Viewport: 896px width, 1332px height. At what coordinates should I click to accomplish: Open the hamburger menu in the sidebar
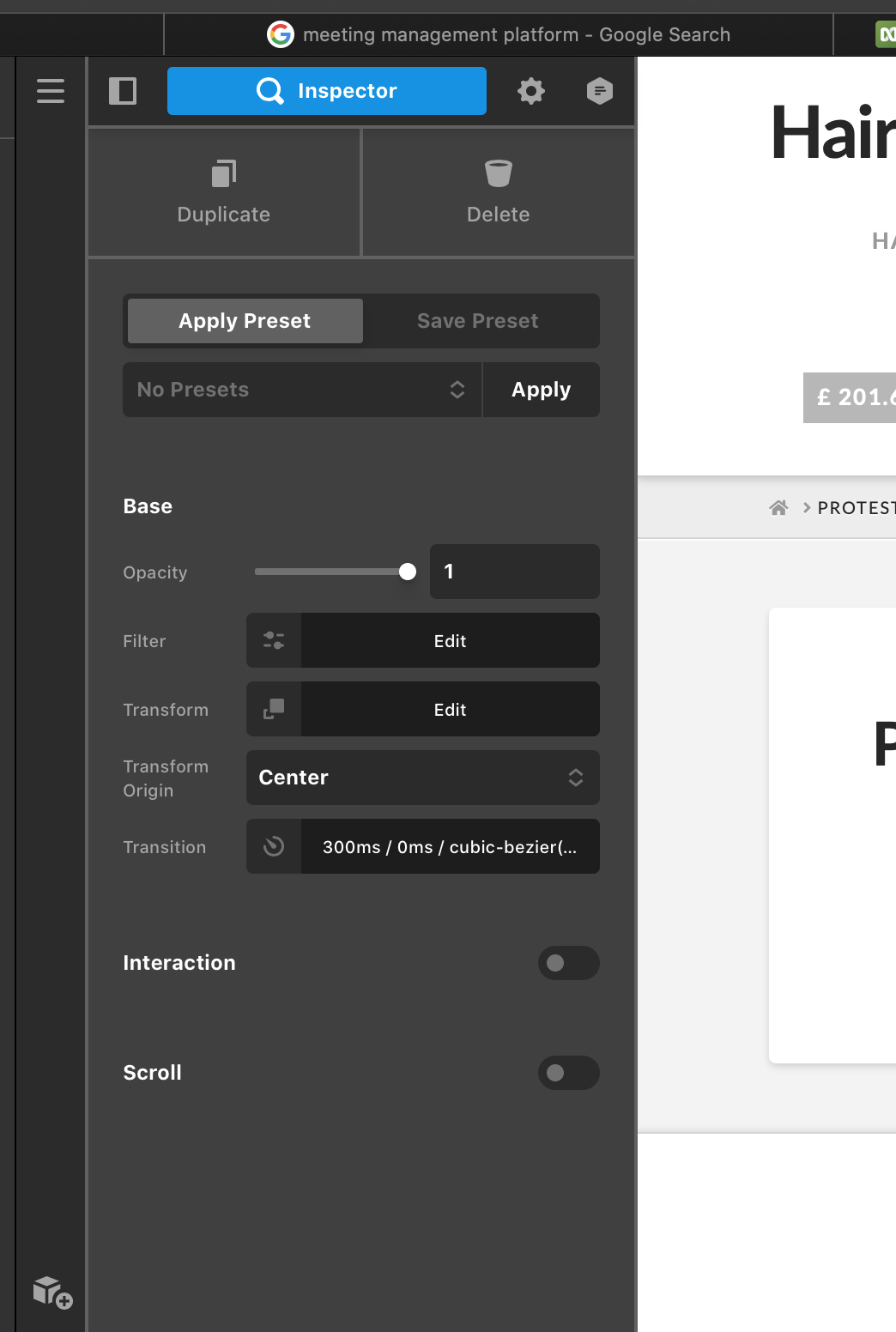[51, 91]
